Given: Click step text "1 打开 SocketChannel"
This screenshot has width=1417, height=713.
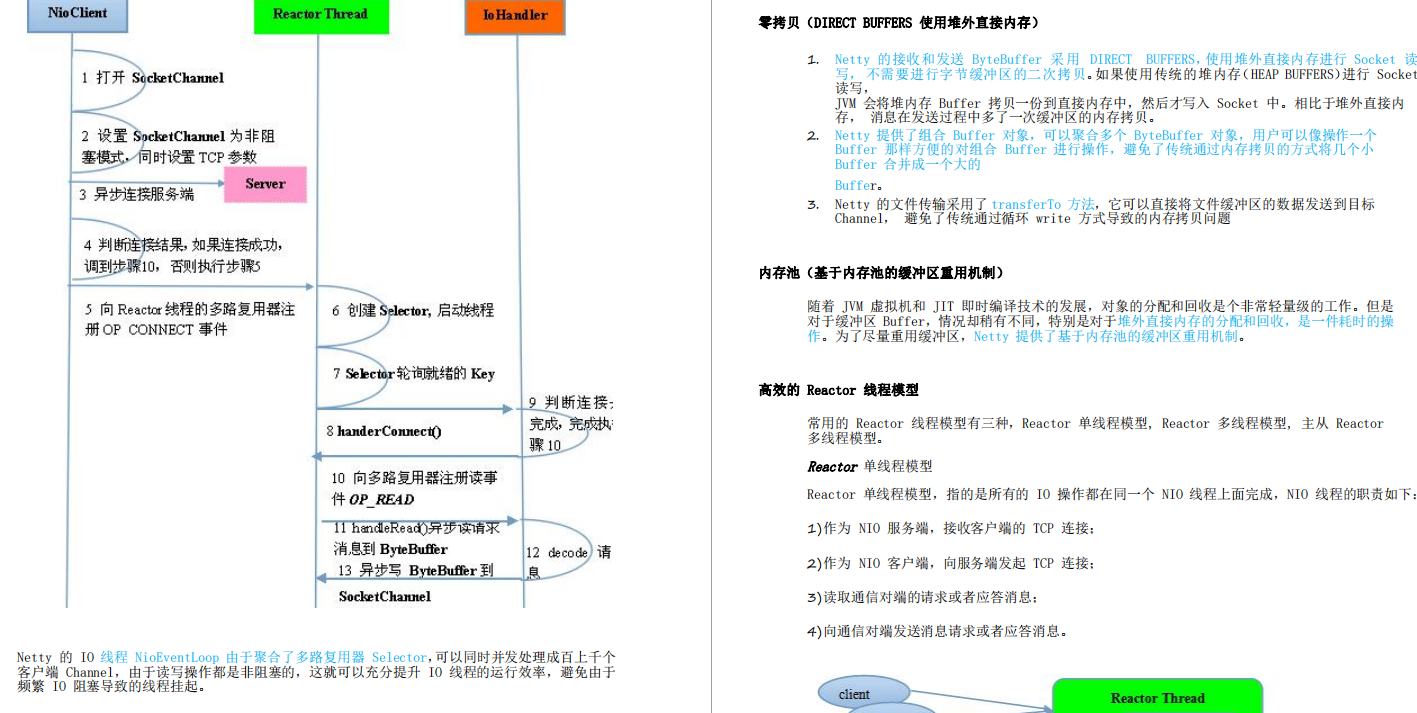Looking at the screenshot, I should [x=153, y=78].
